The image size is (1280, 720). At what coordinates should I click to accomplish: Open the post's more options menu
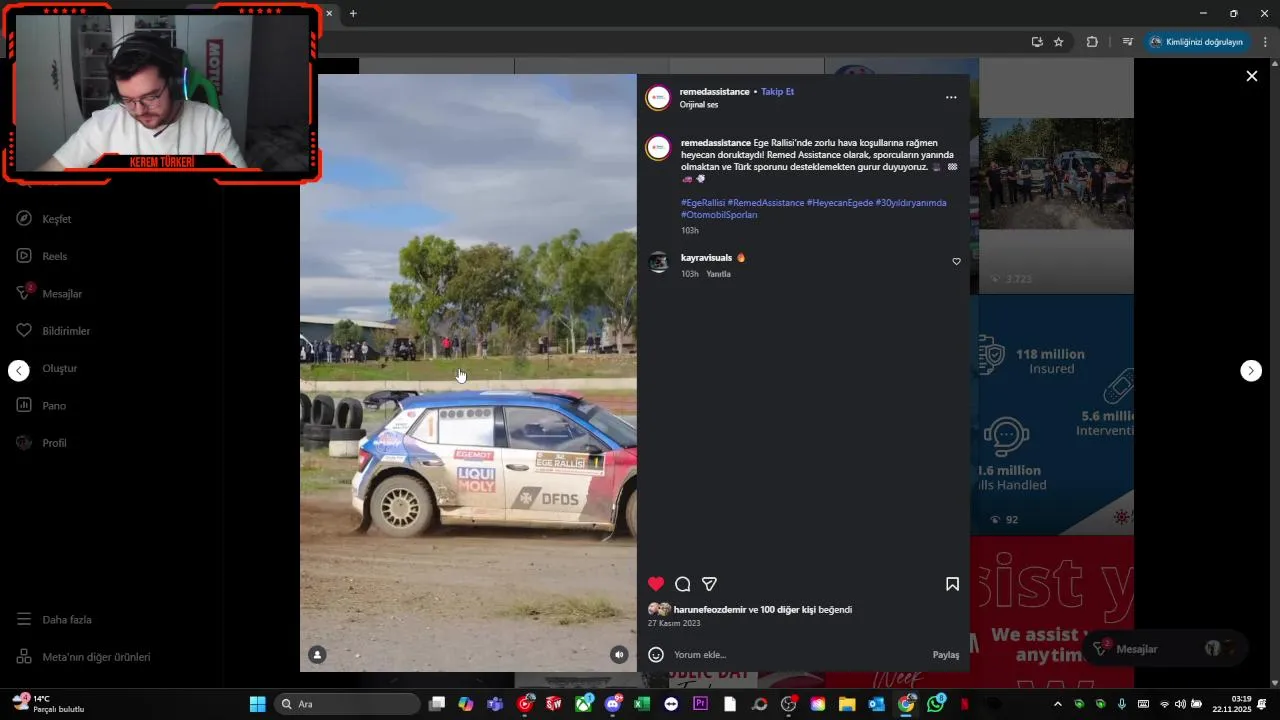pyautogui.click(x=951, y=97)
